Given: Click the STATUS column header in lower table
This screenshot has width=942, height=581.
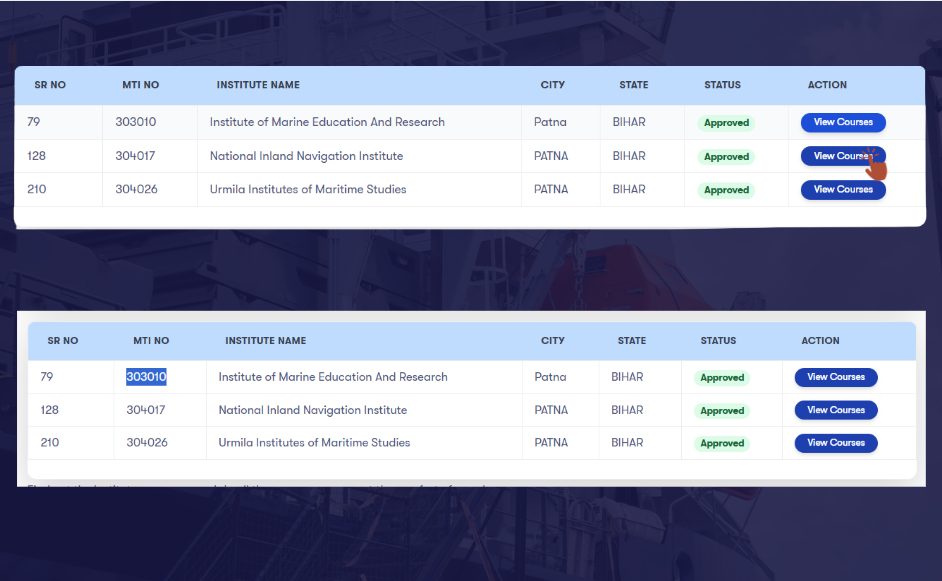Looking at the screenshot, I should tap(718, 341).
